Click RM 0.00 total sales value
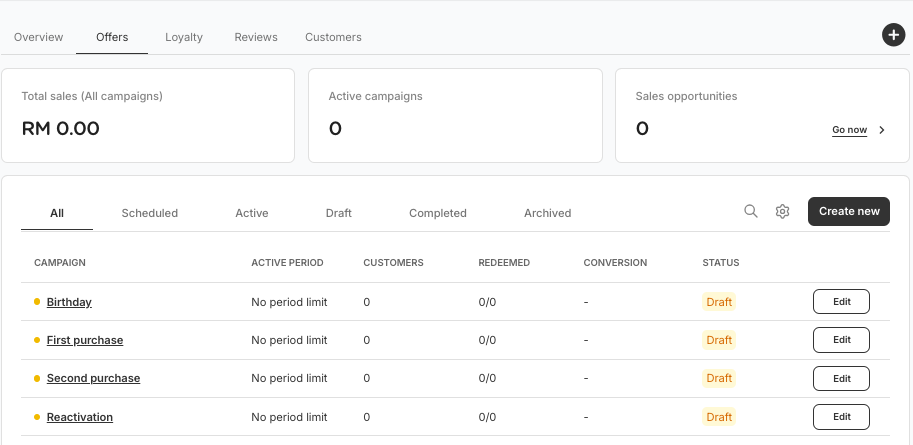The image size is (913, 445). pos(61,128)
